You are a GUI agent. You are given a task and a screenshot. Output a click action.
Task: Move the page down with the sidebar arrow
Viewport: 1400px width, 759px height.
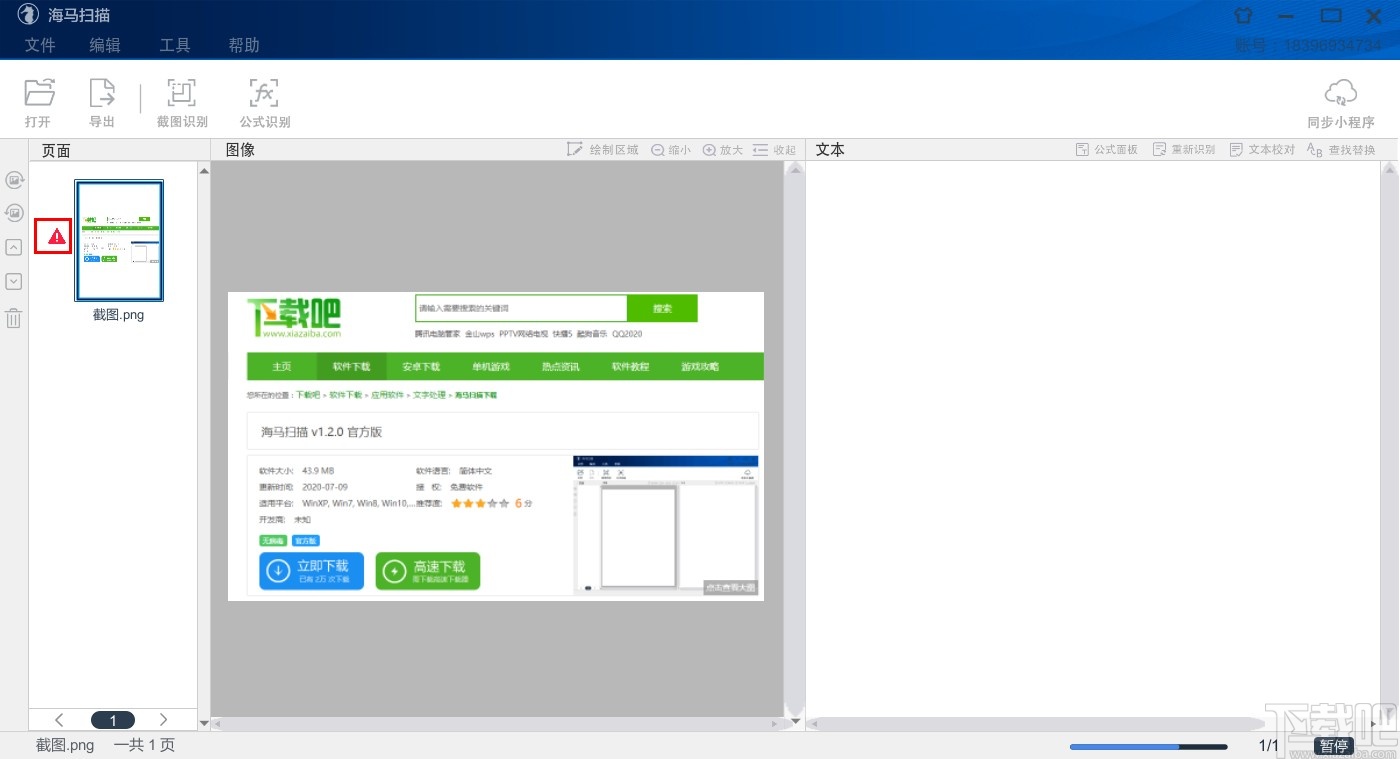click(x=14, y=281)
